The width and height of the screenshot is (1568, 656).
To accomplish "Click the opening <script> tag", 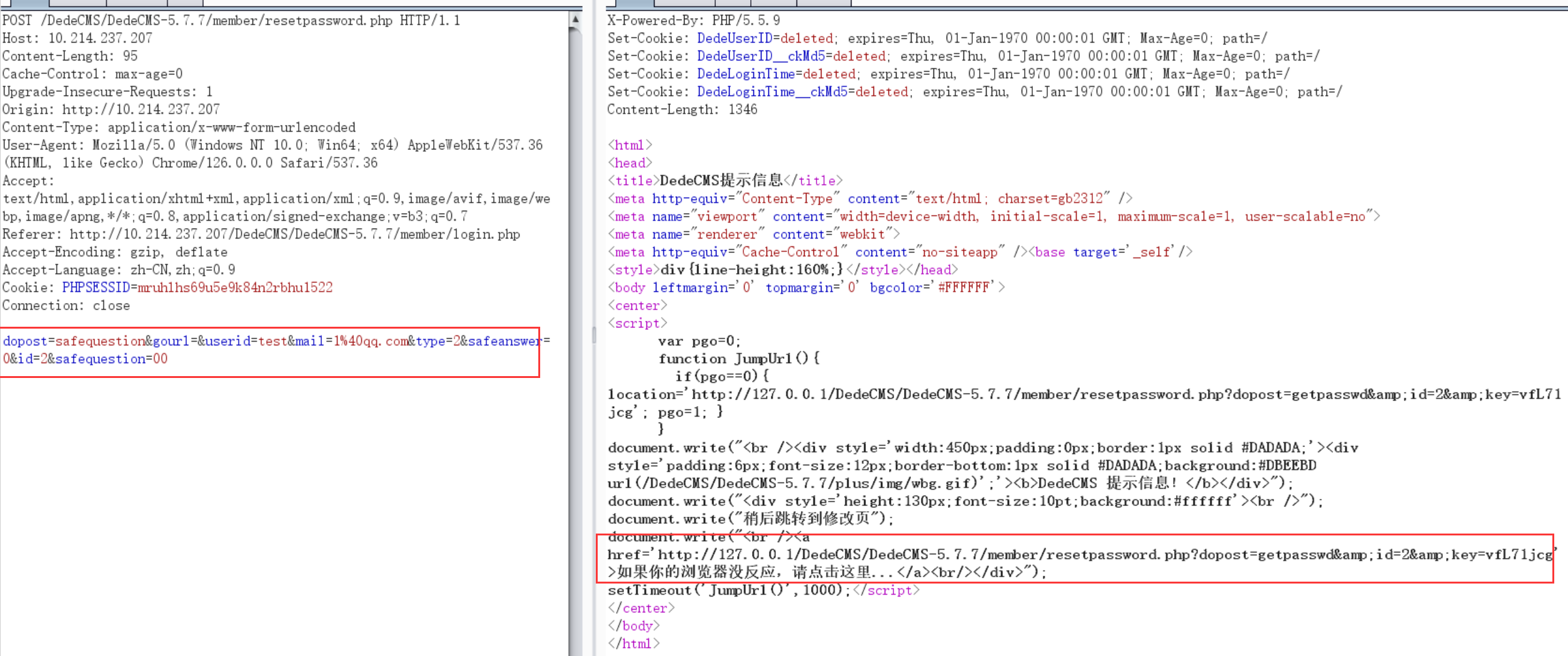I will (638, 323).
